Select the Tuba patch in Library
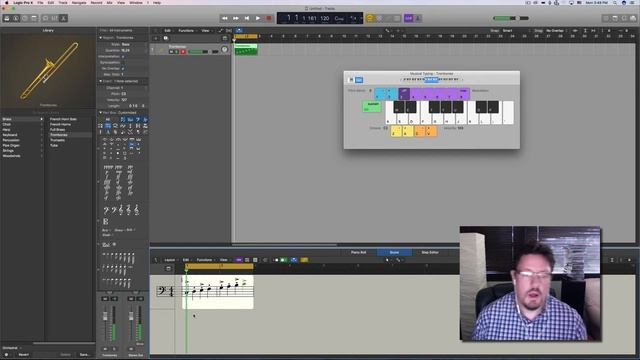 (x=54, y=145)
